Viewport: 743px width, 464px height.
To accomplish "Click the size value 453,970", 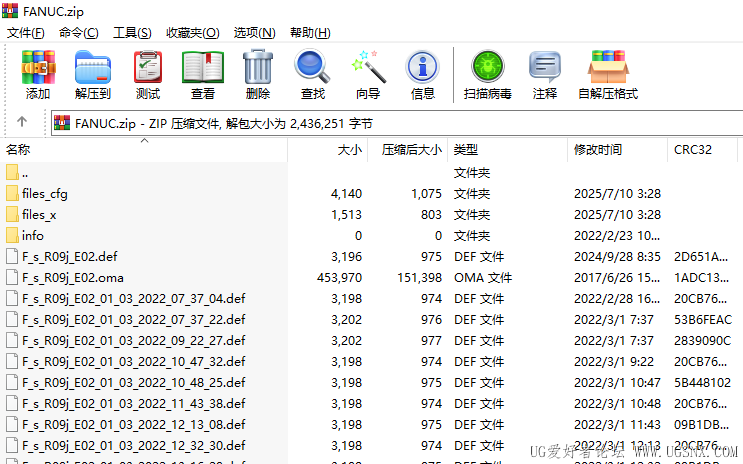I will [339, 278].
